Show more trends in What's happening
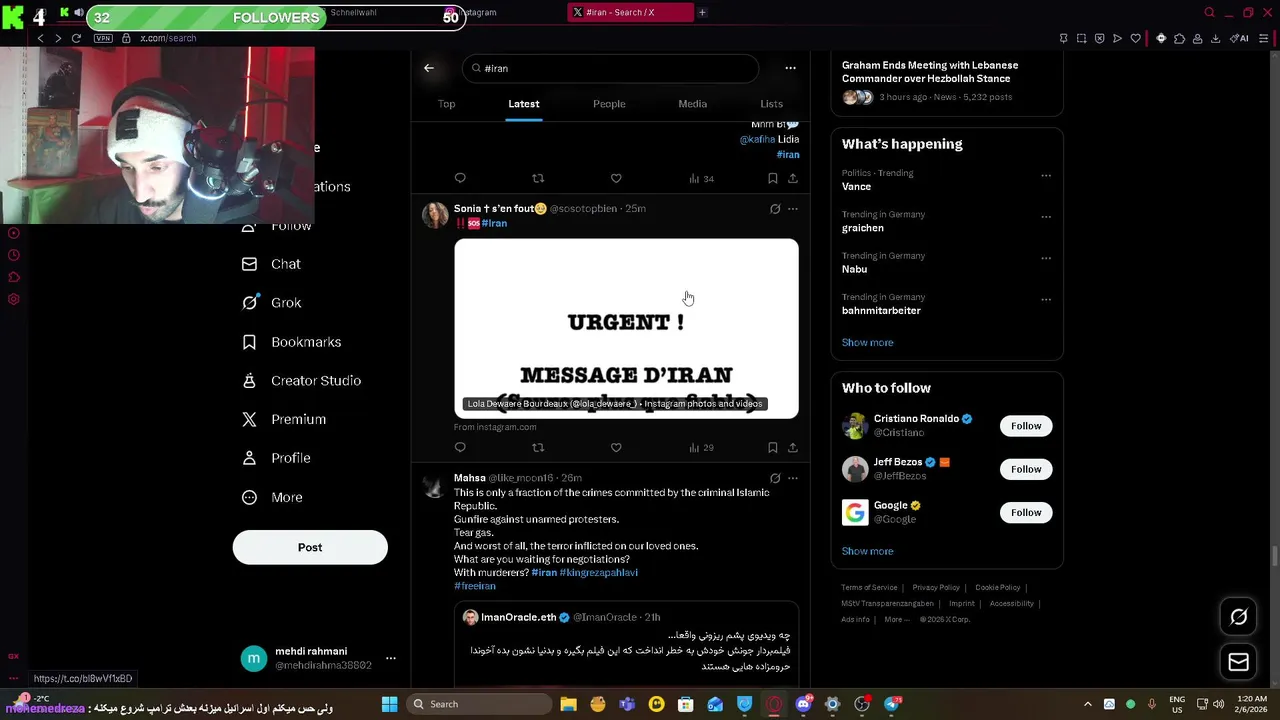Viewport: 1280px width, 720px height. [x=867, y=342]
